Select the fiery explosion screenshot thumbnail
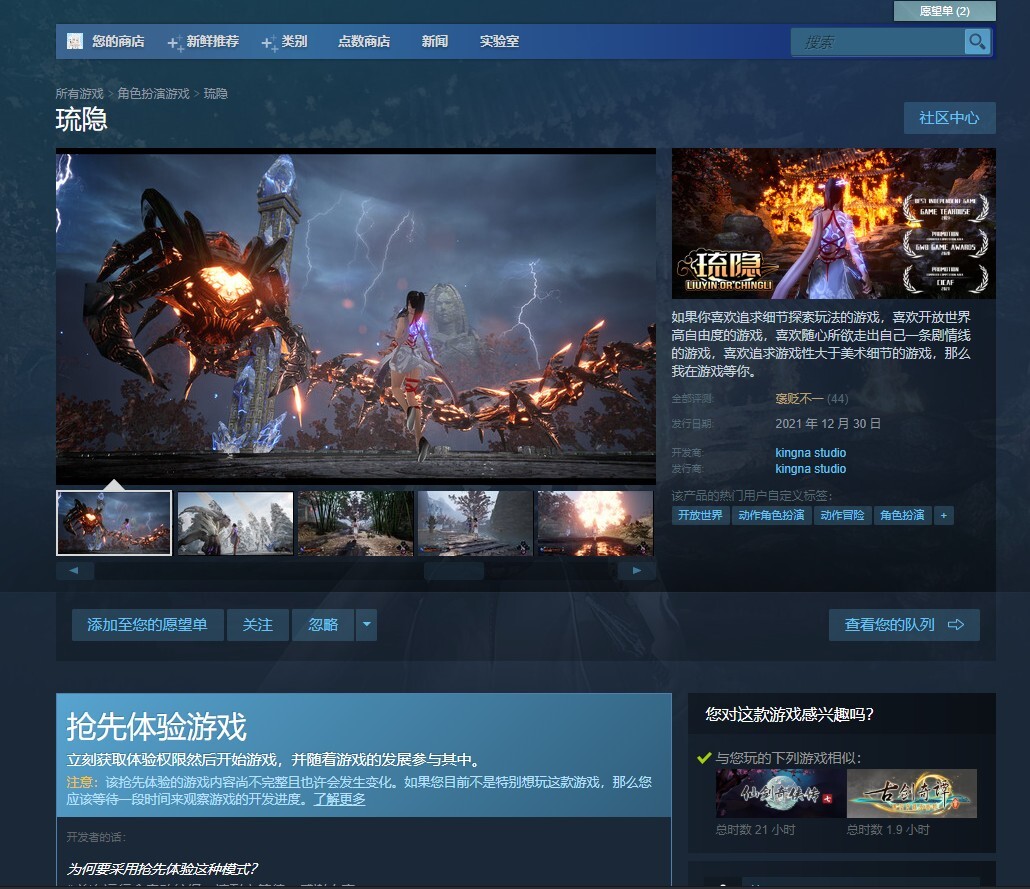 (x=596, y=523)
